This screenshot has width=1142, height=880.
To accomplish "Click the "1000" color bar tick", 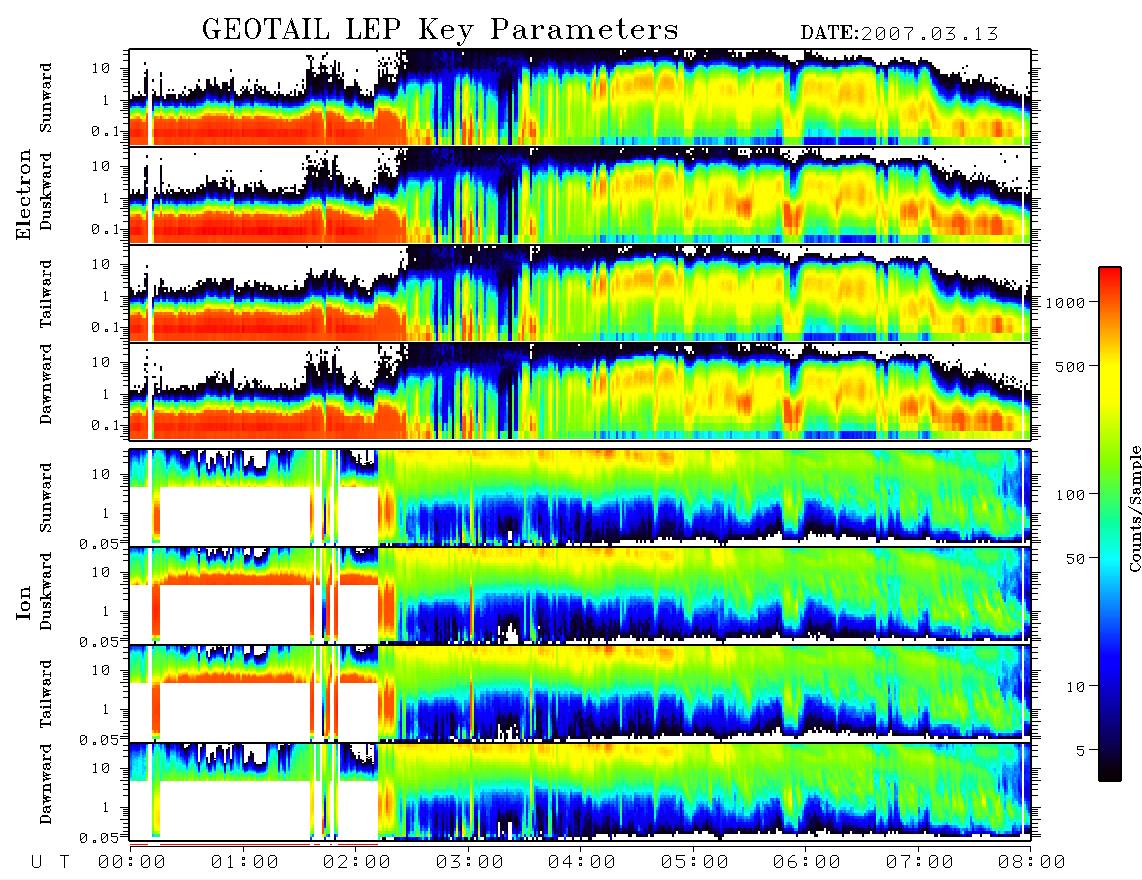I will point(1066,302).
